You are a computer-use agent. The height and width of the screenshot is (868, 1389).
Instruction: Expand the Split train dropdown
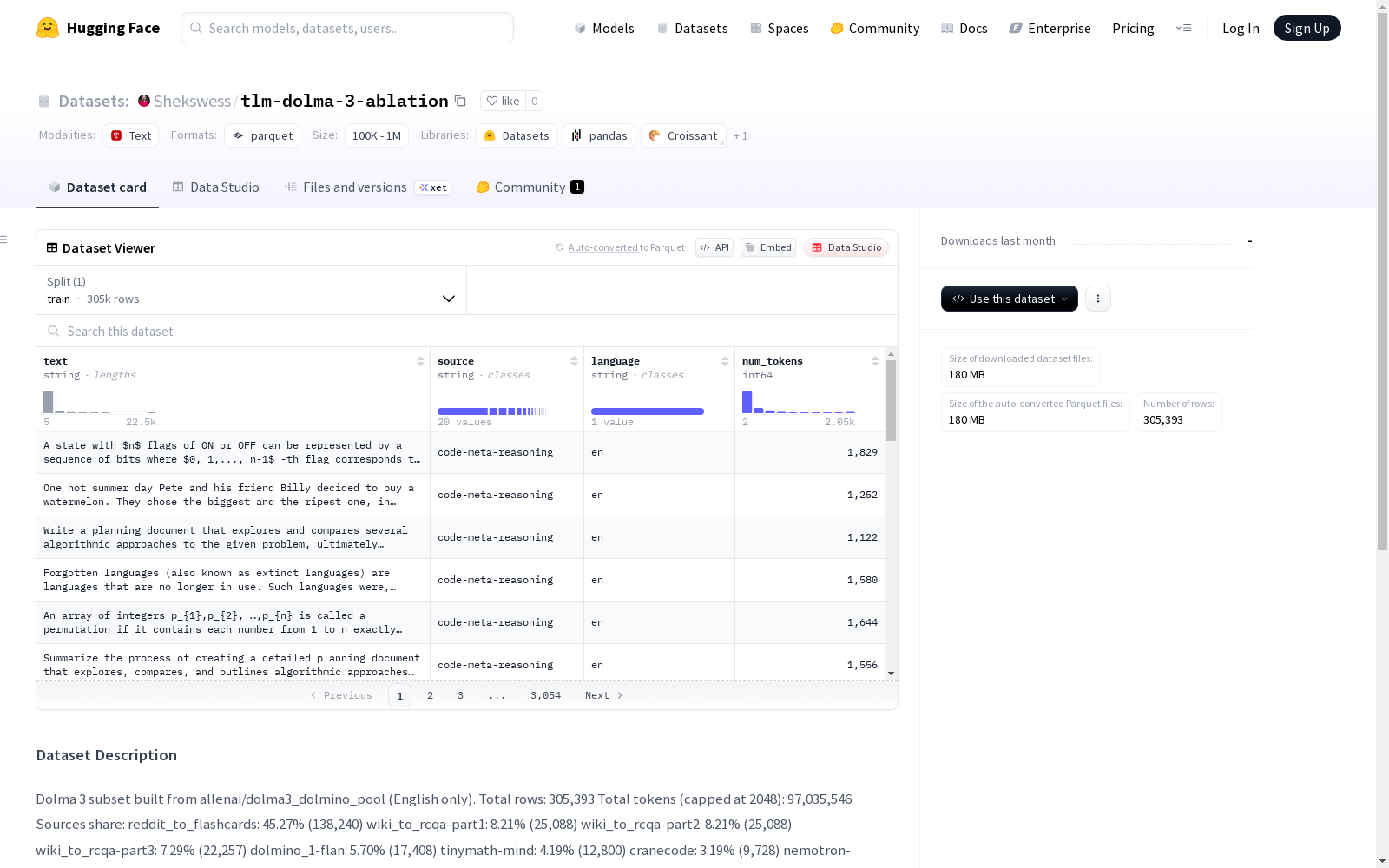click(252, 290)
